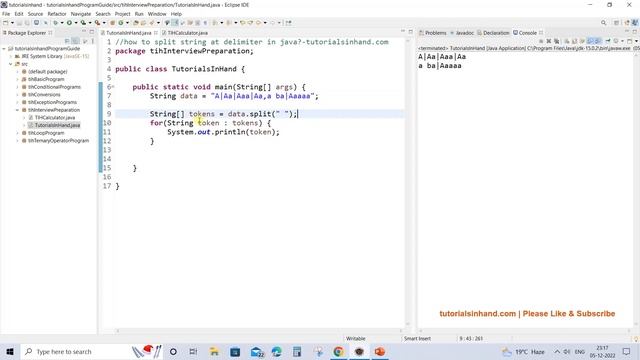640x360 pixels.
Task: Select the tihTernaryOperatorProgram package
Action: 58,140
